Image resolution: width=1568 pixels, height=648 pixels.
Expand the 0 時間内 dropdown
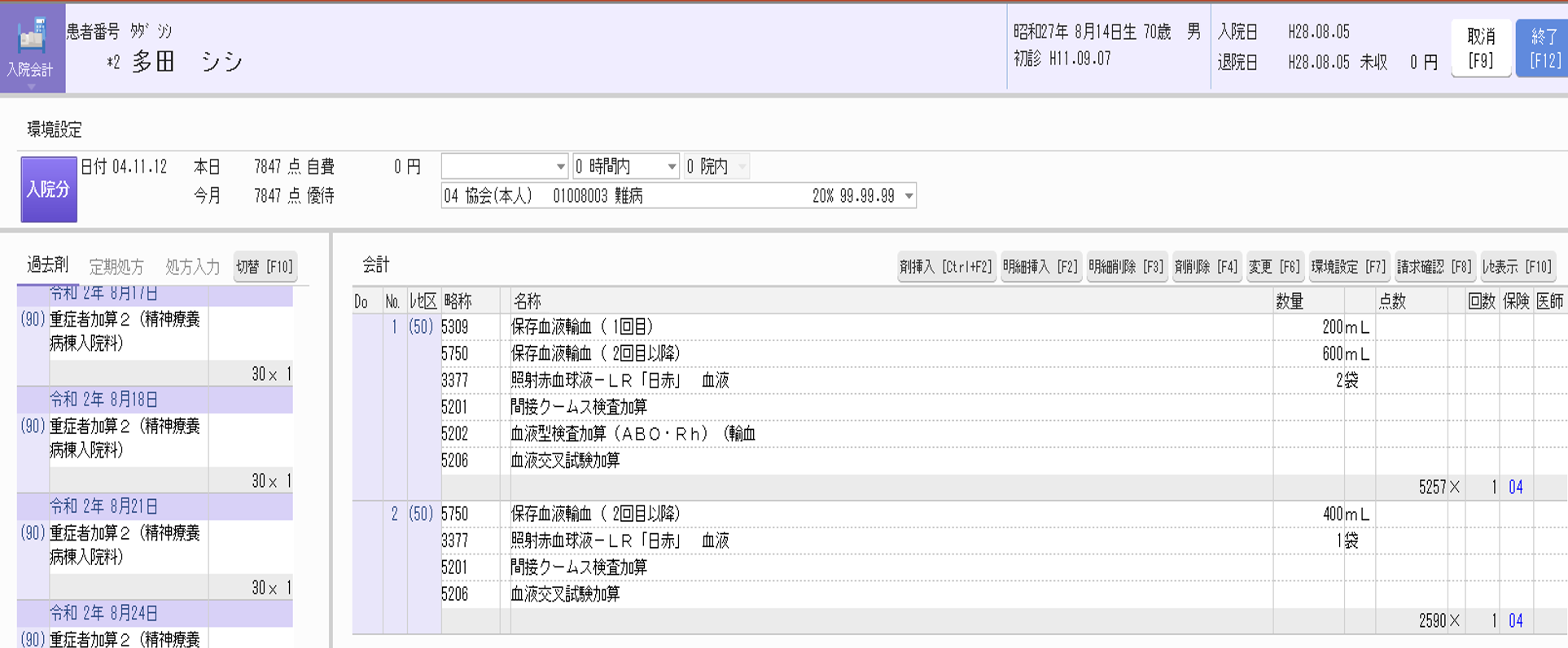[x=625, y=167]
